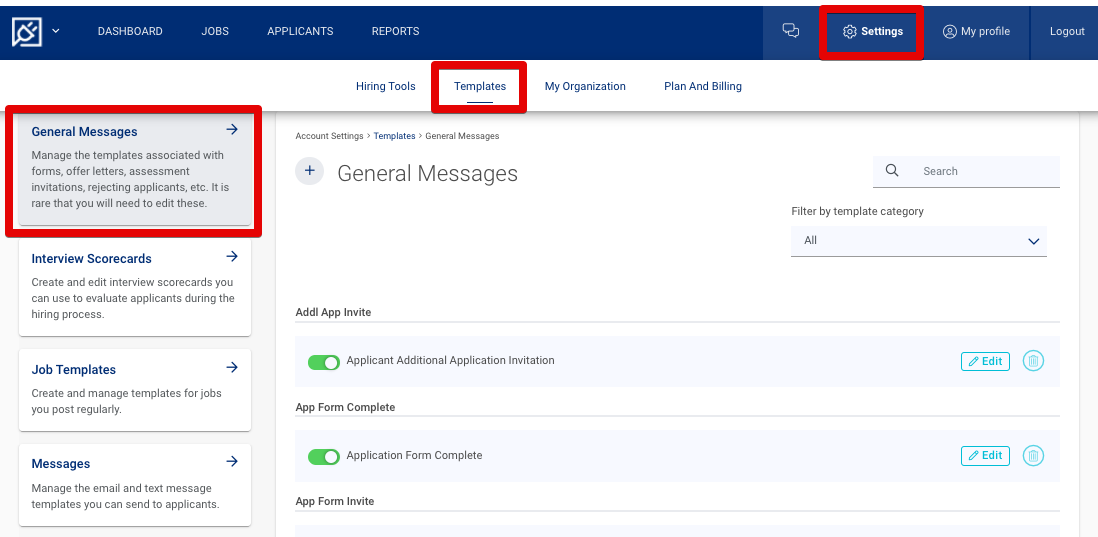Open the chat messages icon

click(790, 31)
